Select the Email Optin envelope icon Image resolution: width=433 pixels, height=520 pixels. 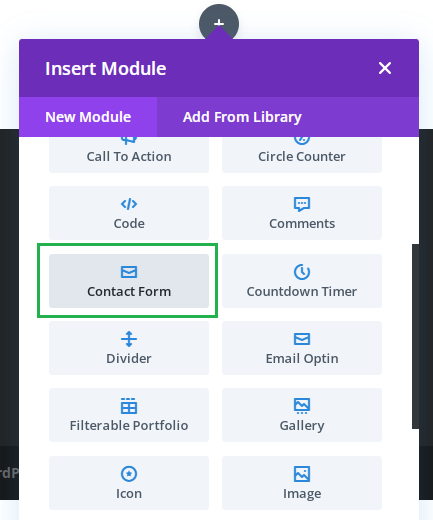pos(302,339)
